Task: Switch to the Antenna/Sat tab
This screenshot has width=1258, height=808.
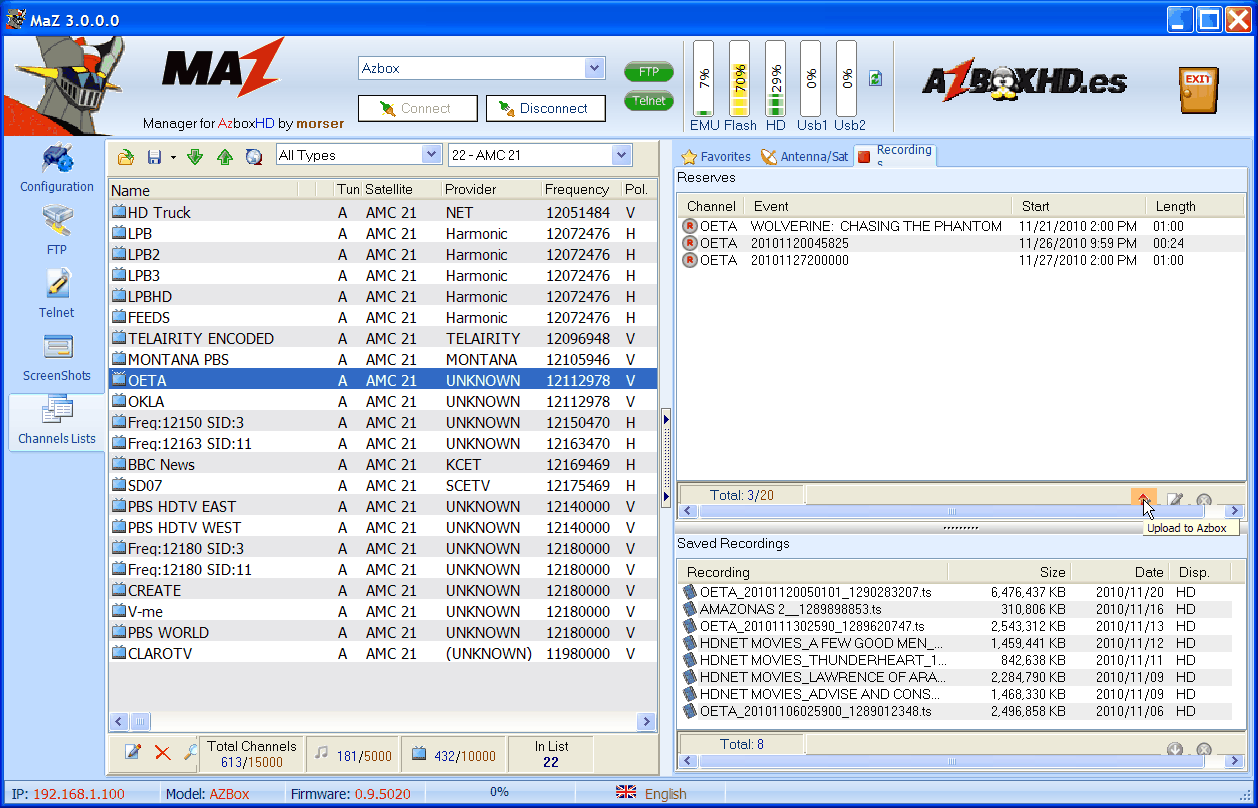Action: tap(805, 156)
